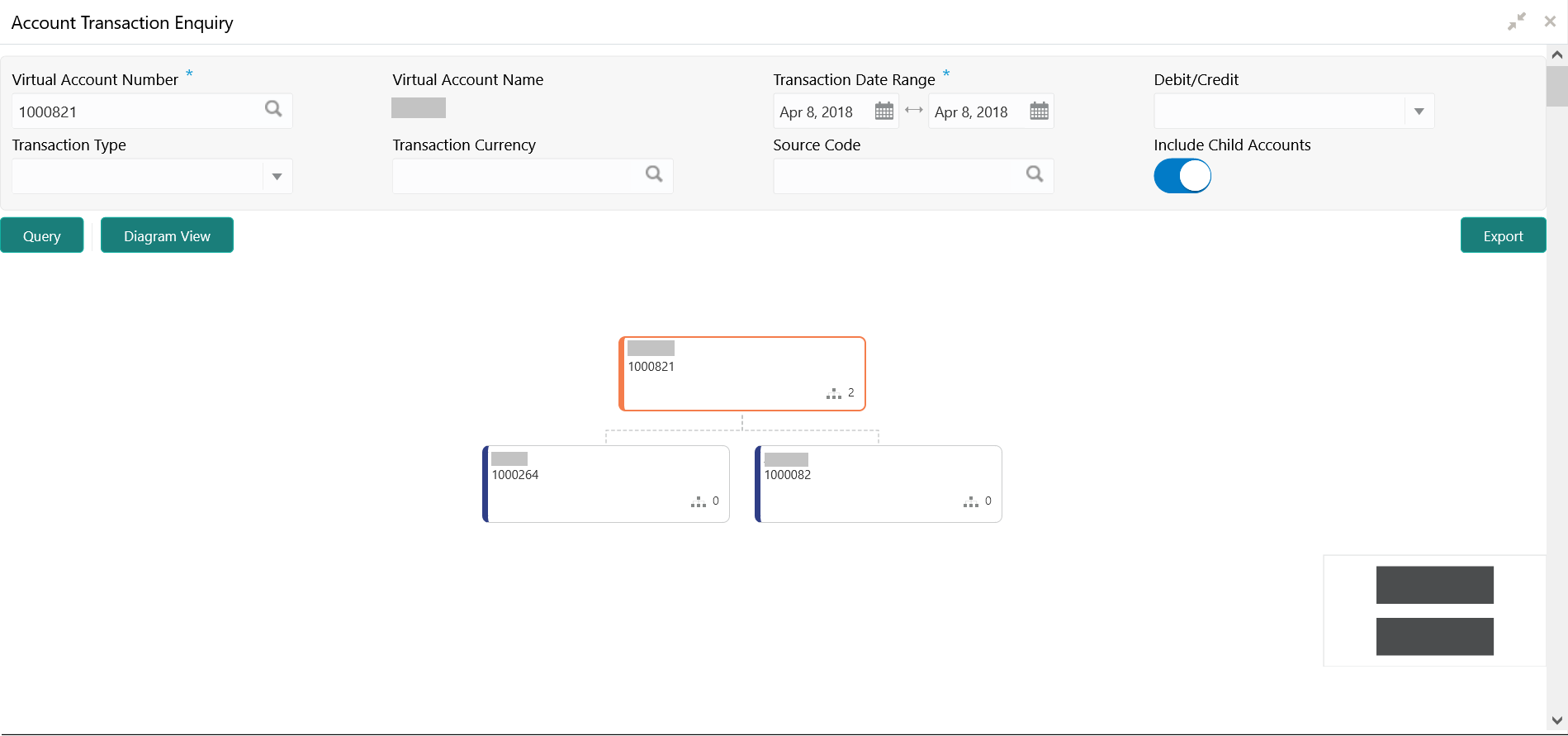The image size is (1568, 736).
Task: Click the Source Code search icon
Action: tap(1035, 174)
